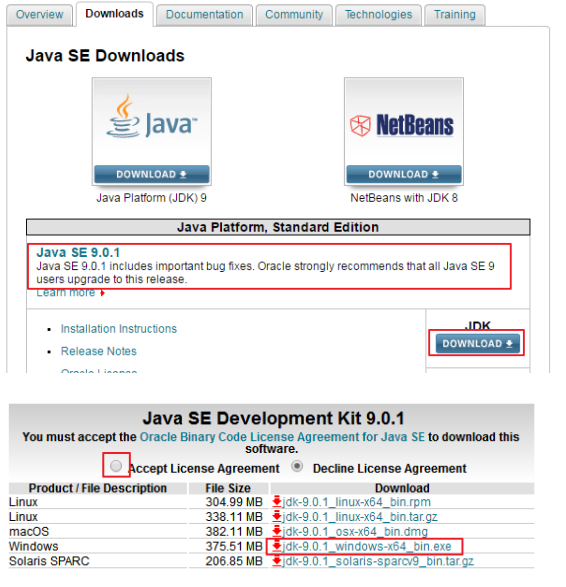Select Accept License Agreement radio button
The height and width of the screenshot is (587, 566).
coord(116,466)
